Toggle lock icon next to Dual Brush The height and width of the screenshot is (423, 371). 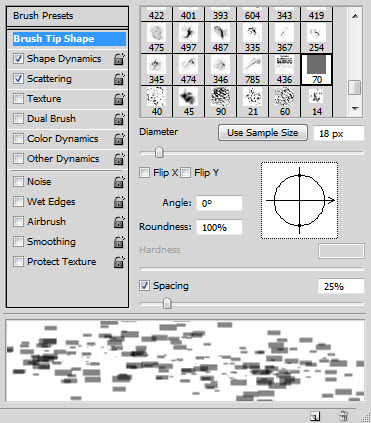tap(119, 119)
